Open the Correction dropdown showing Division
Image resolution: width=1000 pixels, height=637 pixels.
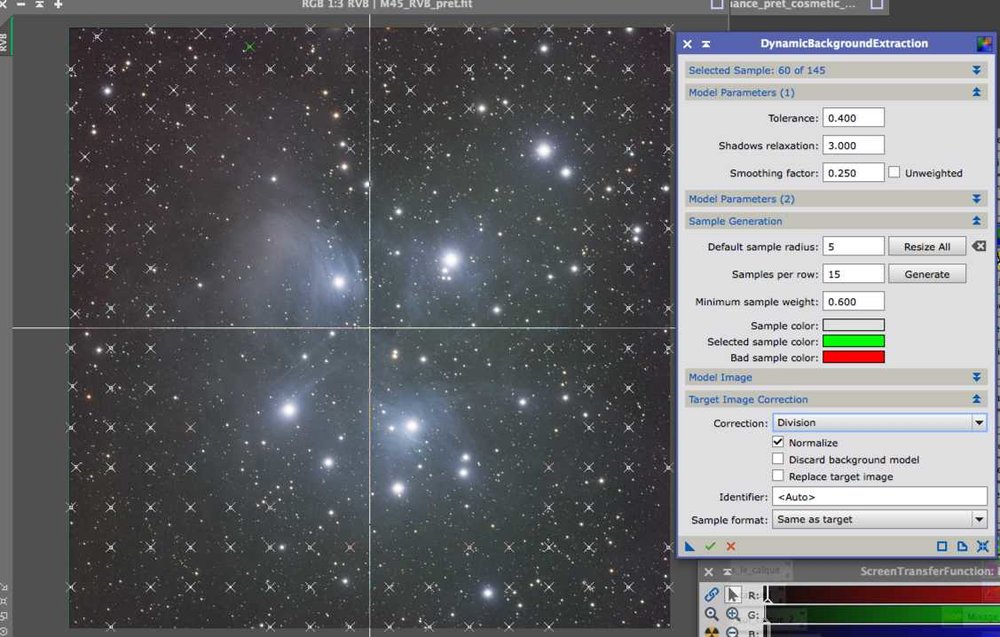coord(880,423)
